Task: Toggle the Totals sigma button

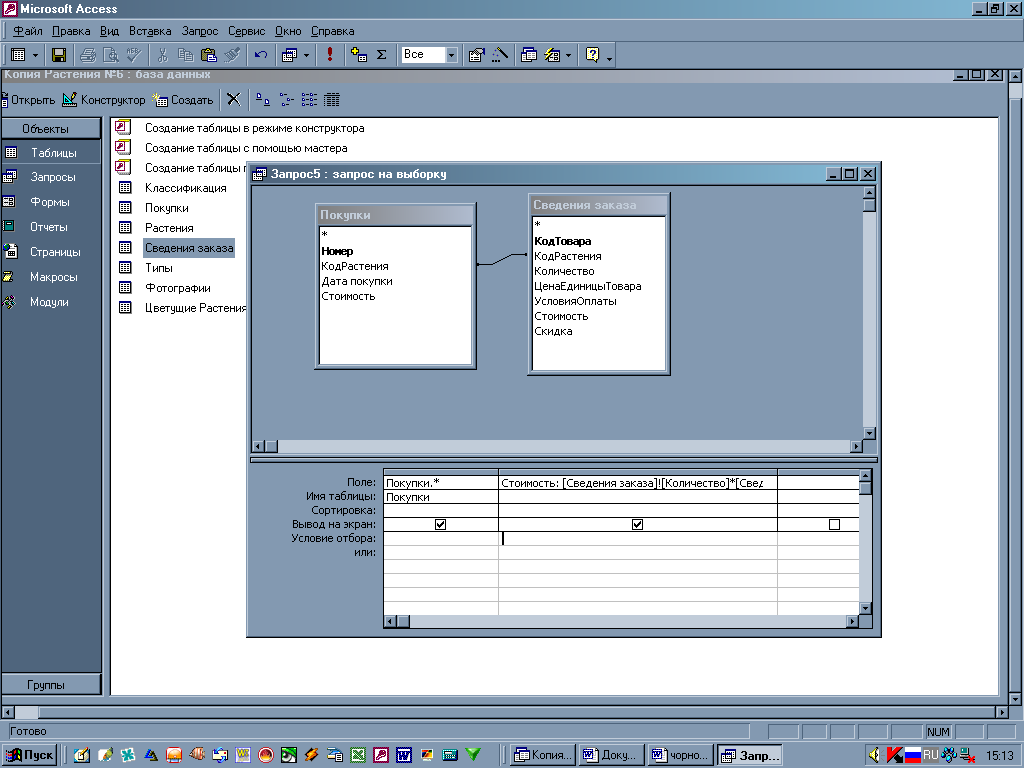Action: (x=381, y=55)
